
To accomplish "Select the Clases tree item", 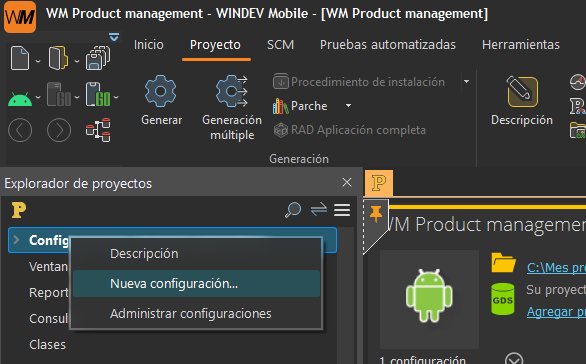I will pos(47,345).
